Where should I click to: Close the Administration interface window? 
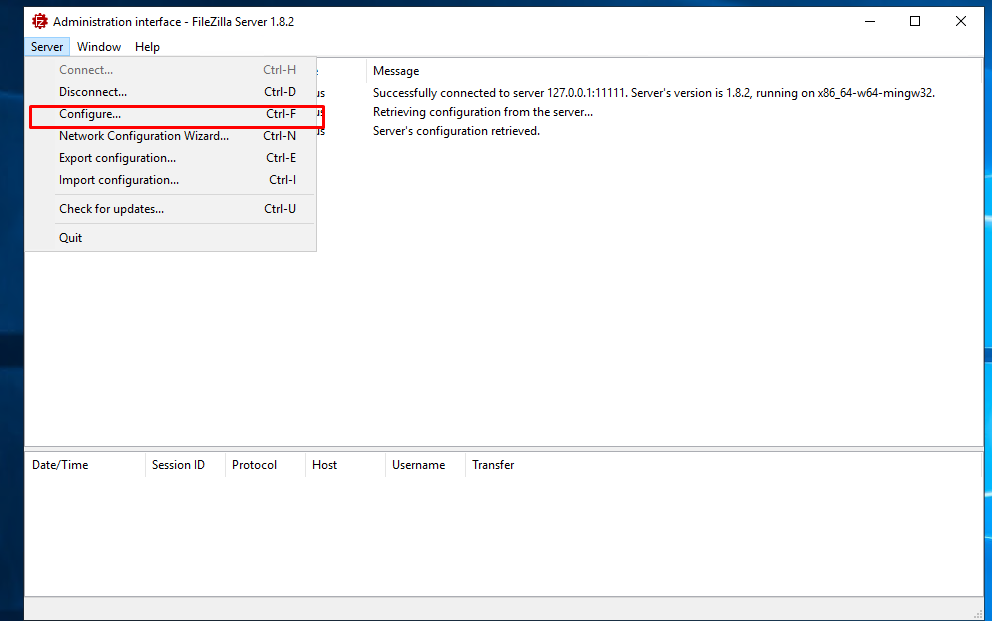[960, 22]
